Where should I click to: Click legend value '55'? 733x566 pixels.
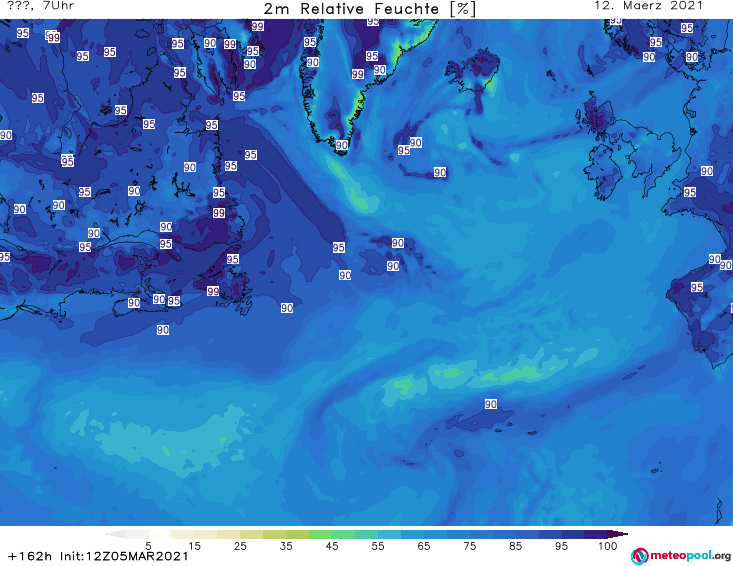378,546
